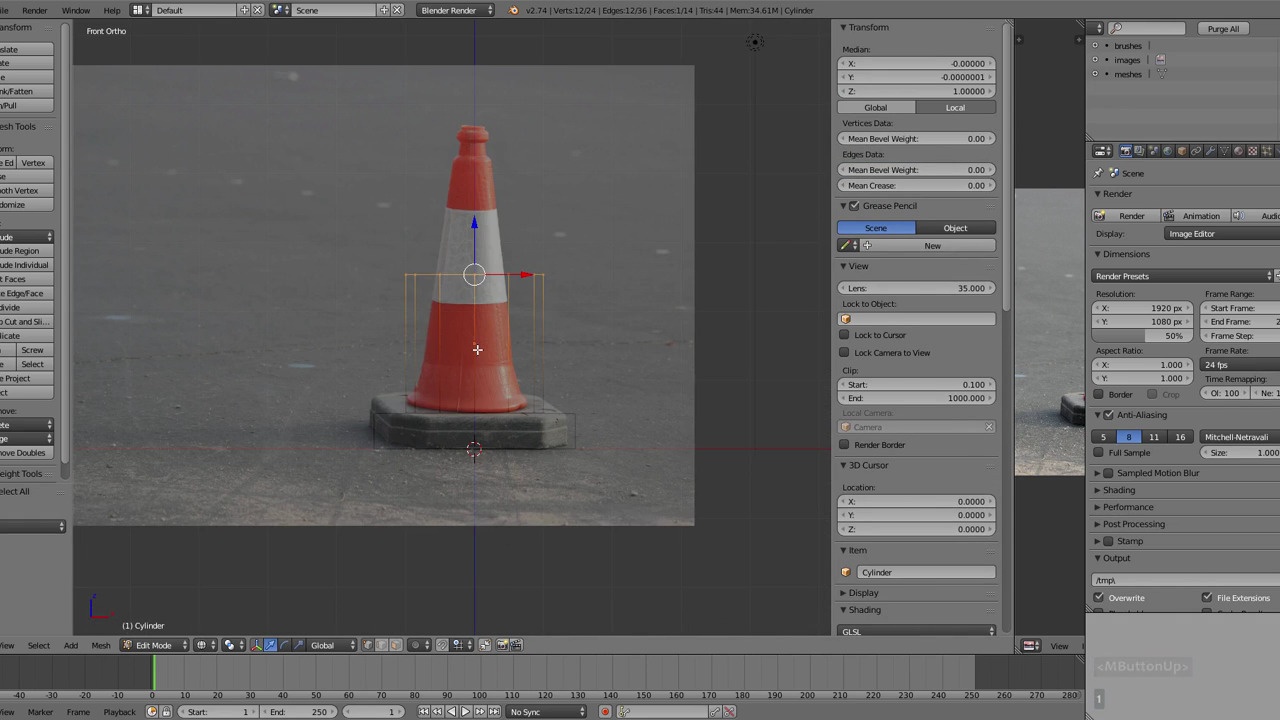Screen dimensions: 1280x720
Task: Click the Render button
Action: click(x=1124, y=216)
